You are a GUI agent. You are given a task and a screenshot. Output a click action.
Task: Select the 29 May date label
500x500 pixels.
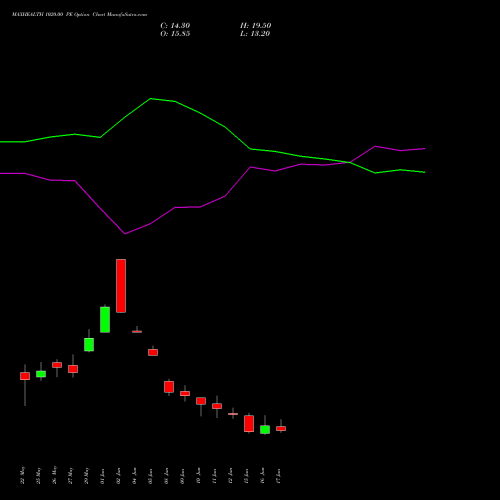click(86, 475)
